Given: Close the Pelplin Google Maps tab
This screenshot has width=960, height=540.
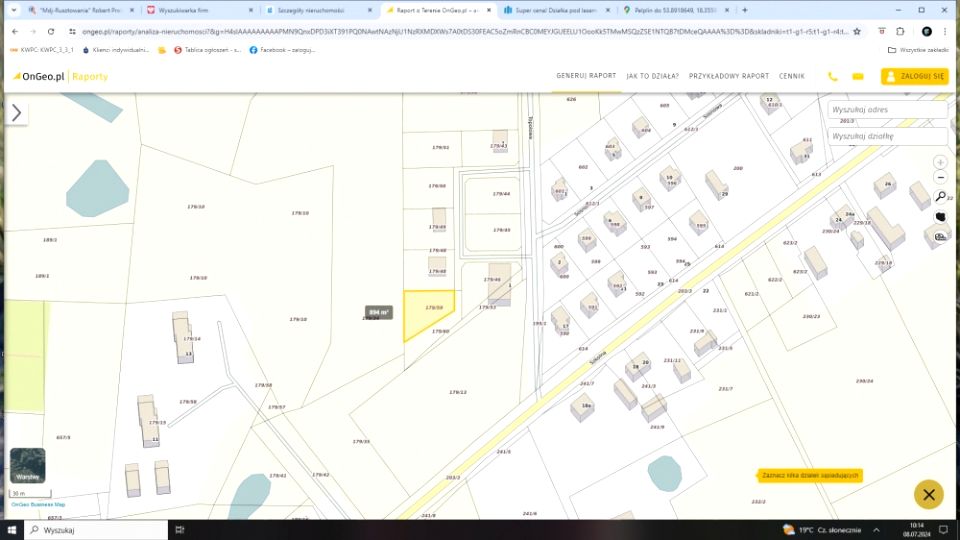Looking at the screenshot, I should [727, 10].
